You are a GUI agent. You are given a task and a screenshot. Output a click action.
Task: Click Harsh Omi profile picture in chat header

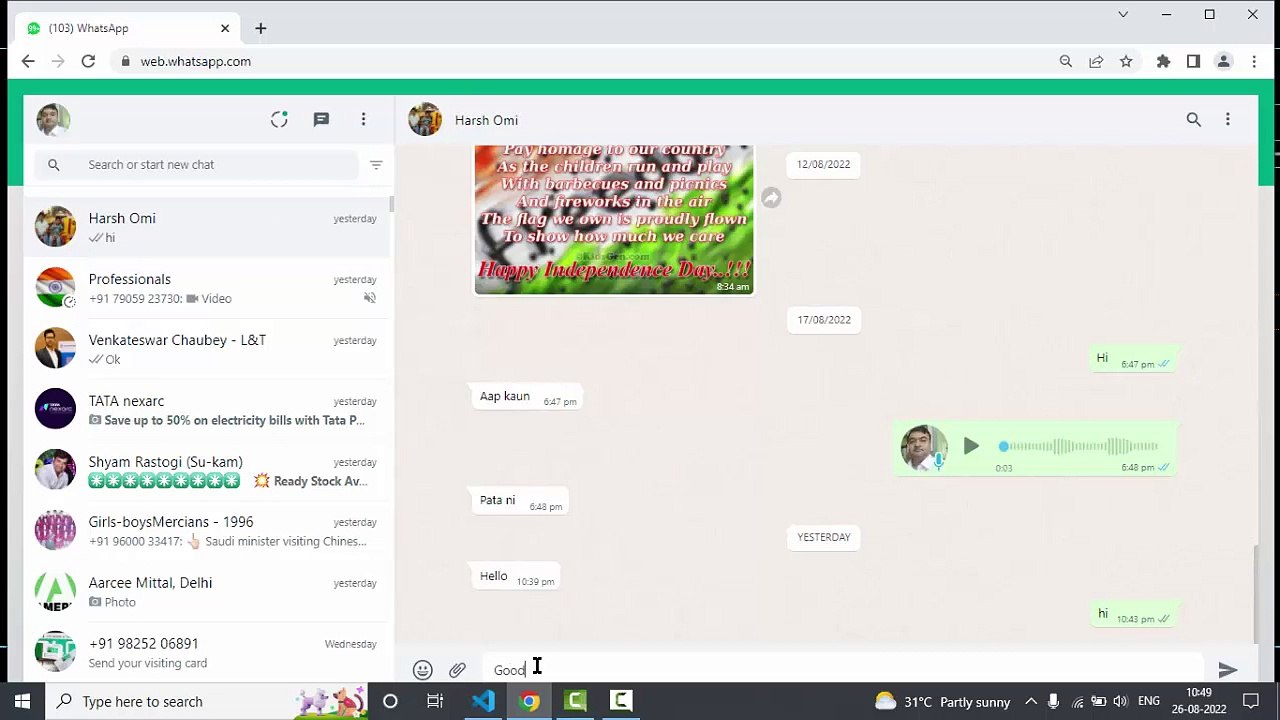point(425,119)
